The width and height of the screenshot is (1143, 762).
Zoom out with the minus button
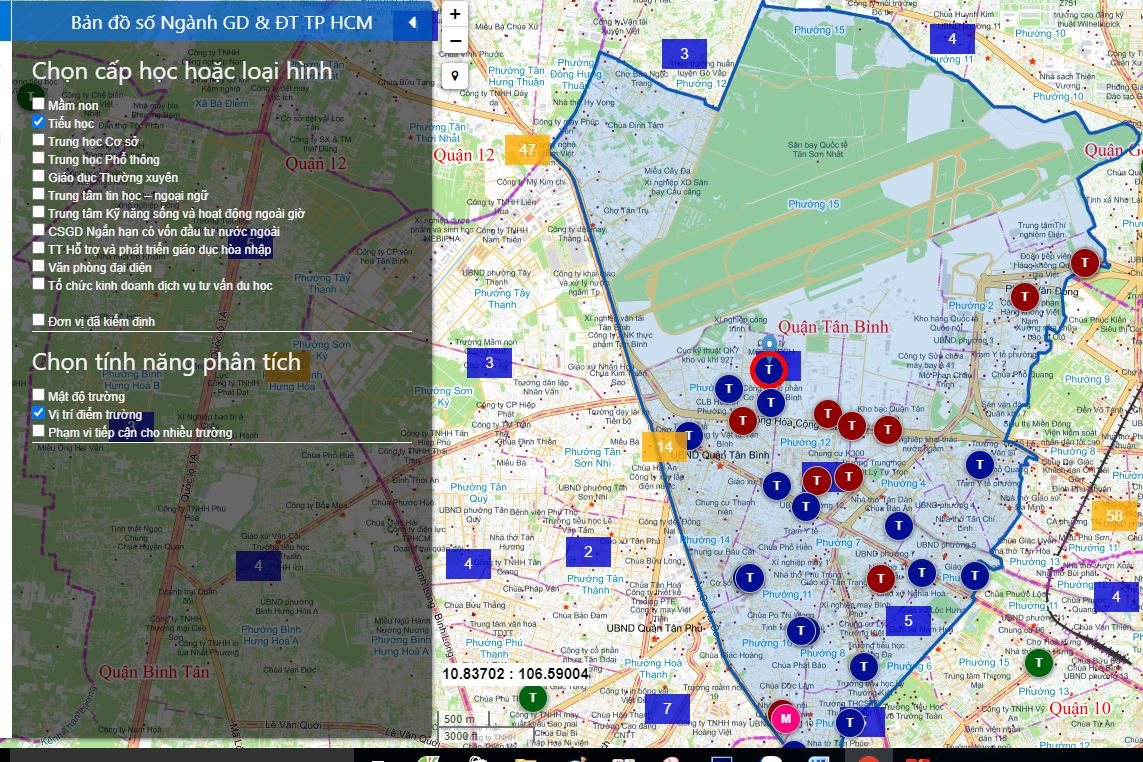455,40
